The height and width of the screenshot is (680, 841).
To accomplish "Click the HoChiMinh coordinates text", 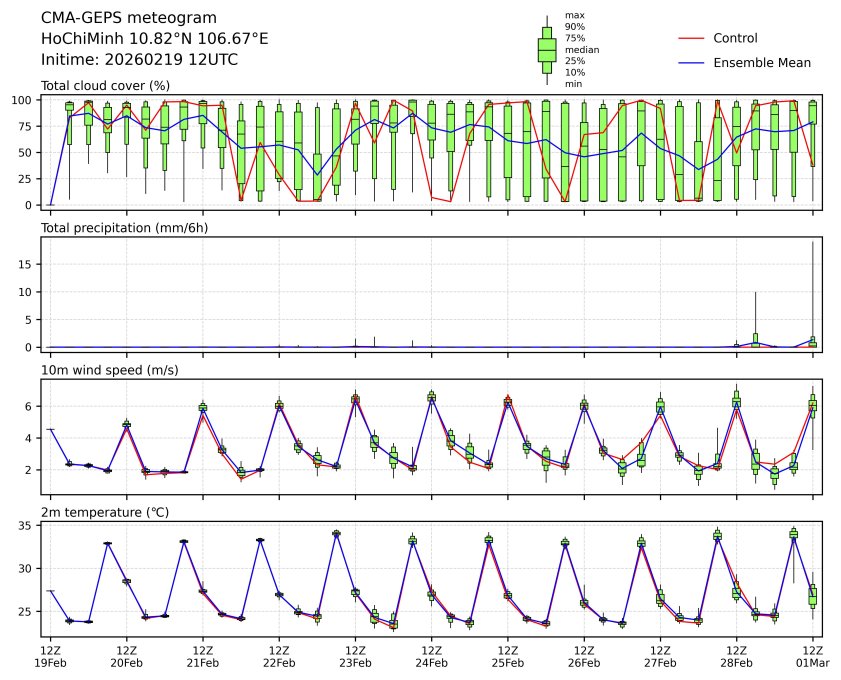I will [x=154, y=38].
